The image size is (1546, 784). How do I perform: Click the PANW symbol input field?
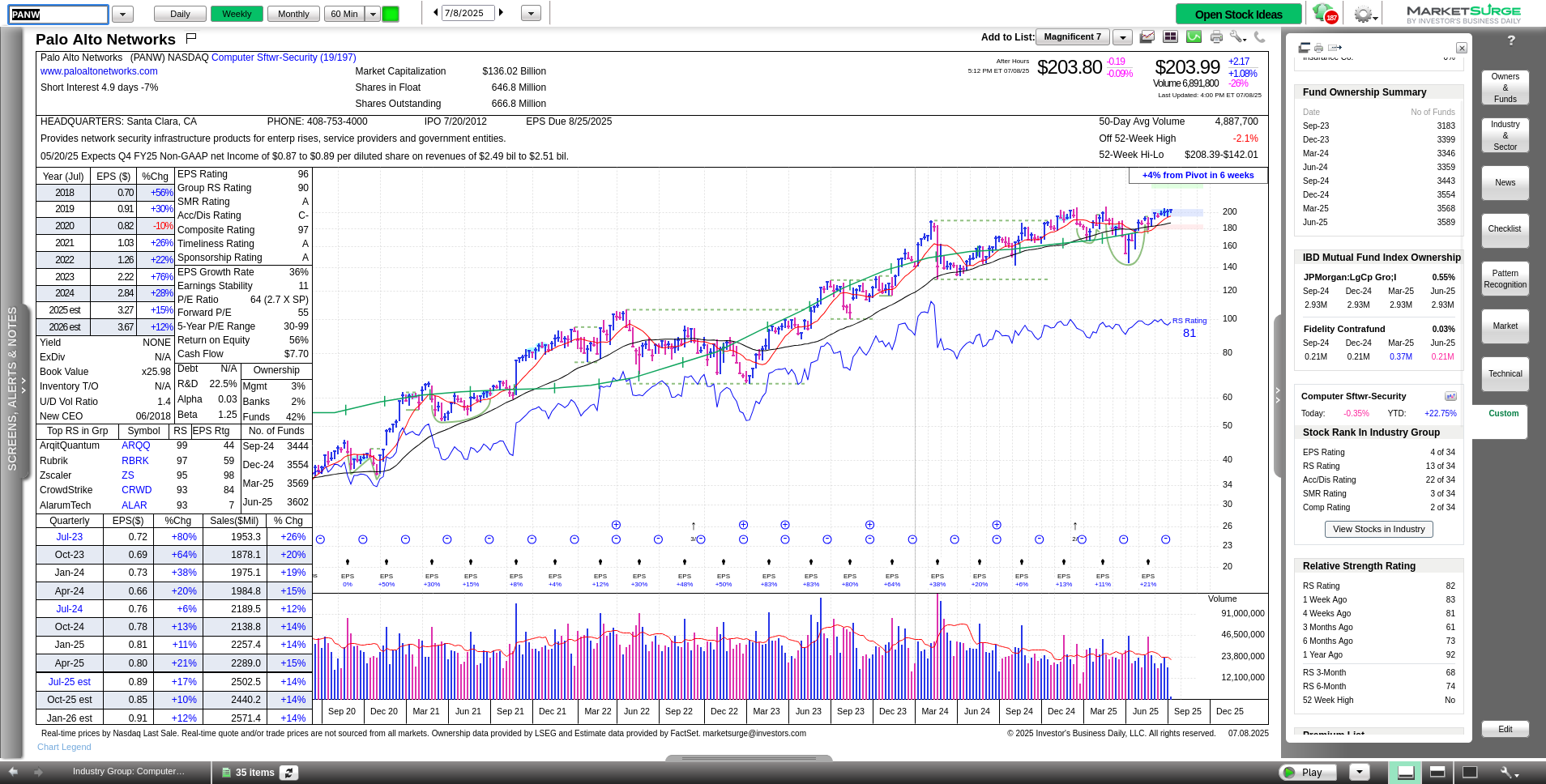(x=58, y=15)
